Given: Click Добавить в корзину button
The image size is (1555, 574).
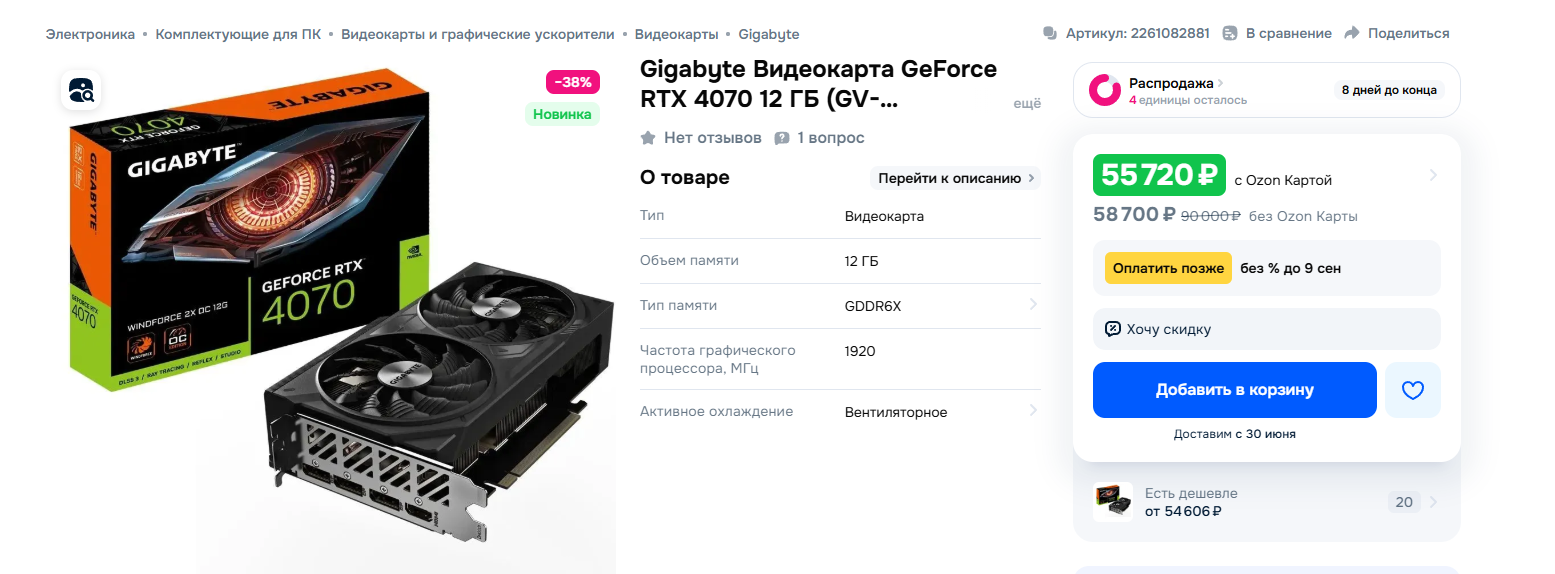Looking at the screenshot, I should click(1234, 390).
